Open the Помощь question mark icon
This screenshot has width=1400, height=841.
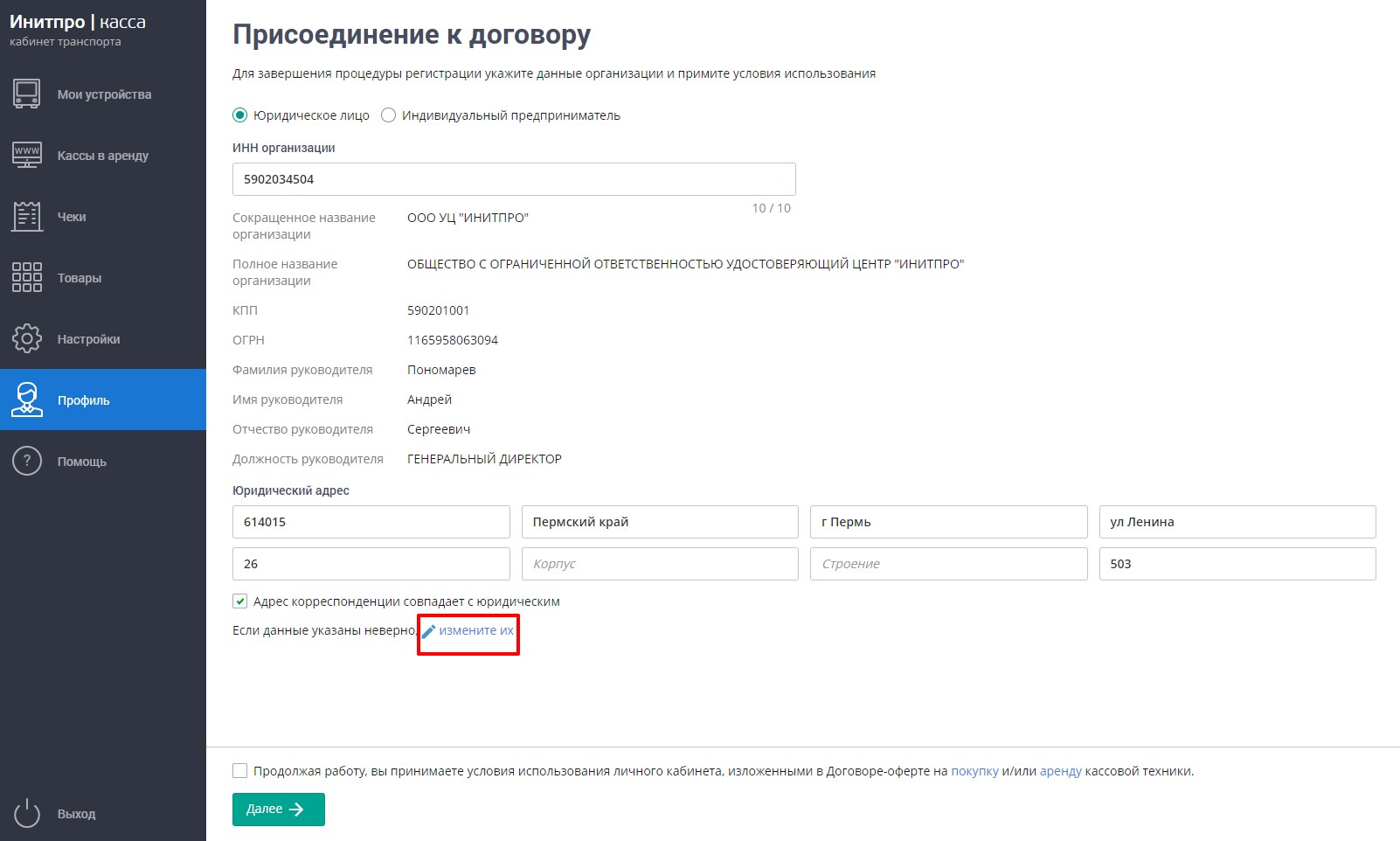[27, 461]
